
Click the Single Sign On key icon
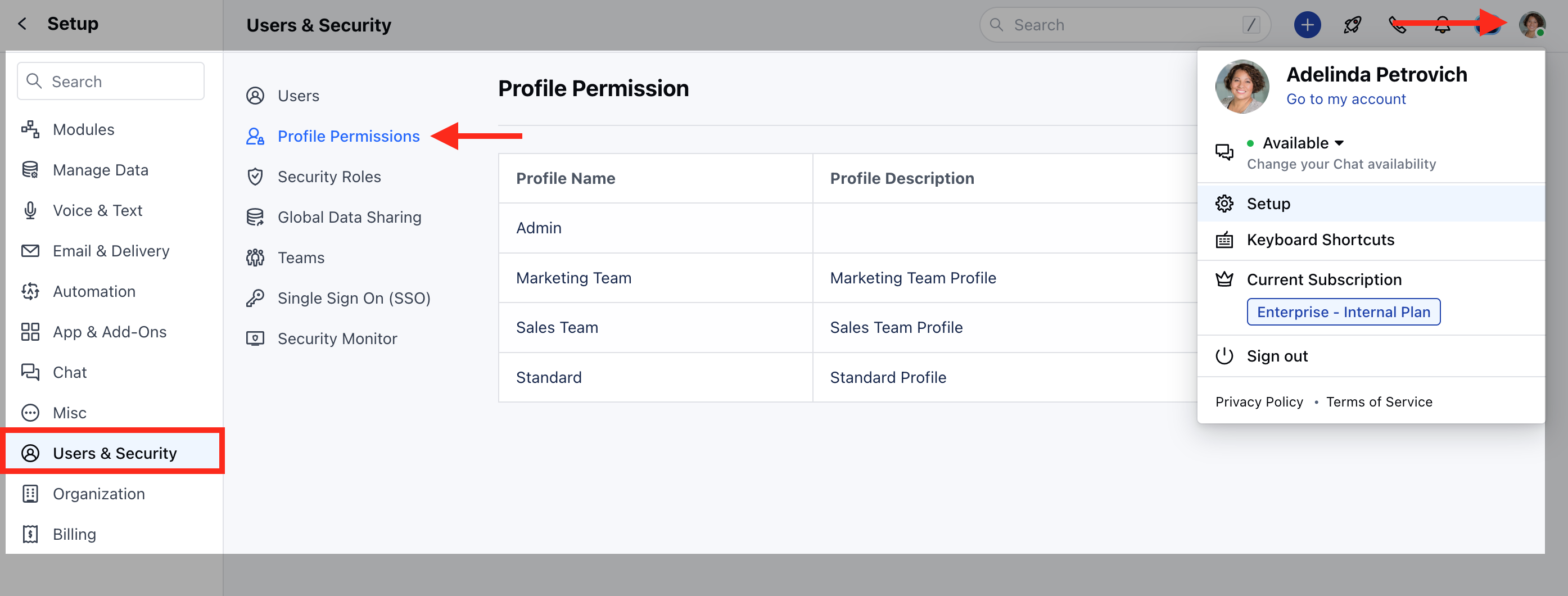point(255,297)
